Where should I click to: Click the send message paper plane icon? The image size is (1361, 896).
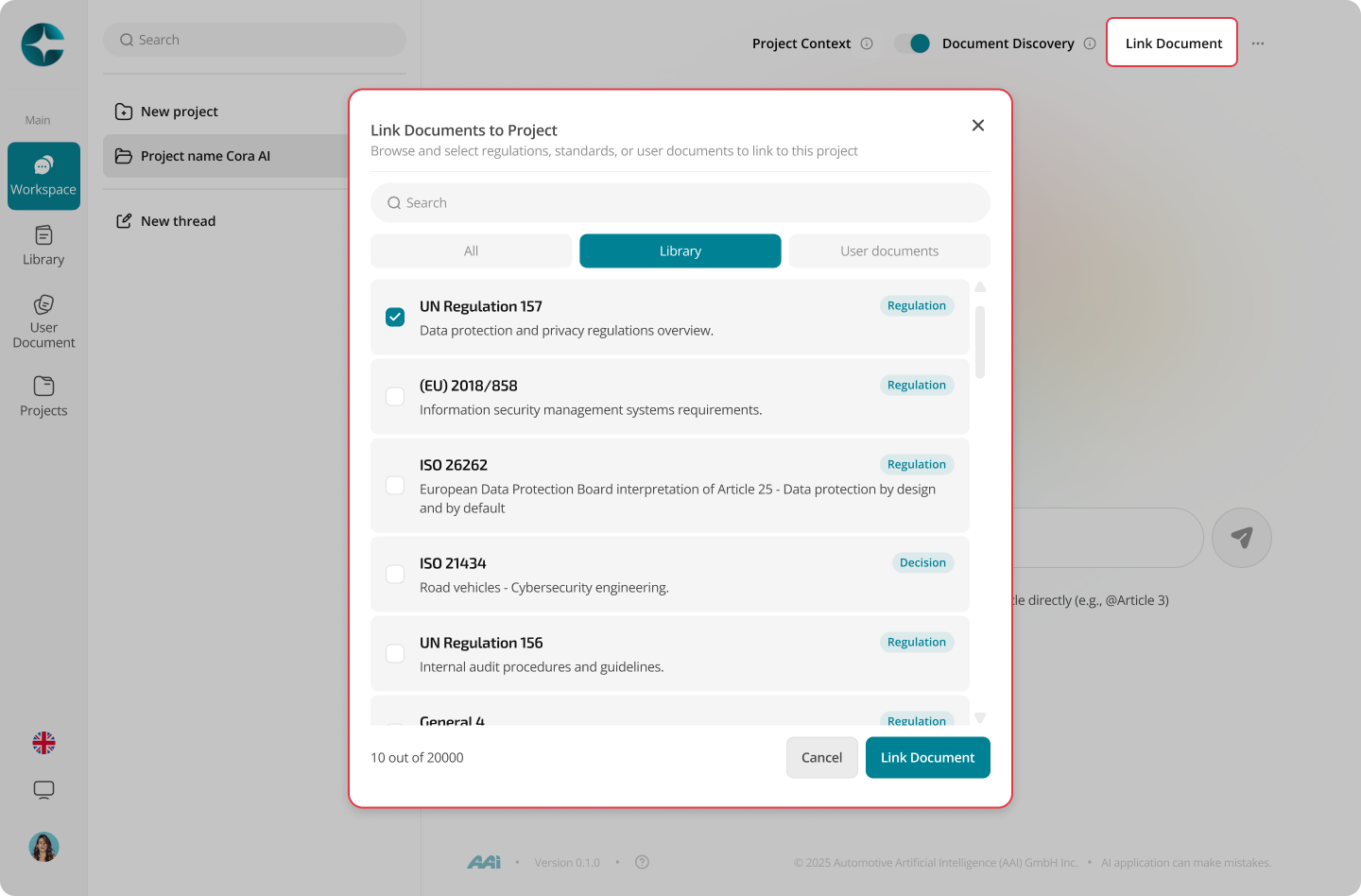[1242, 538]
